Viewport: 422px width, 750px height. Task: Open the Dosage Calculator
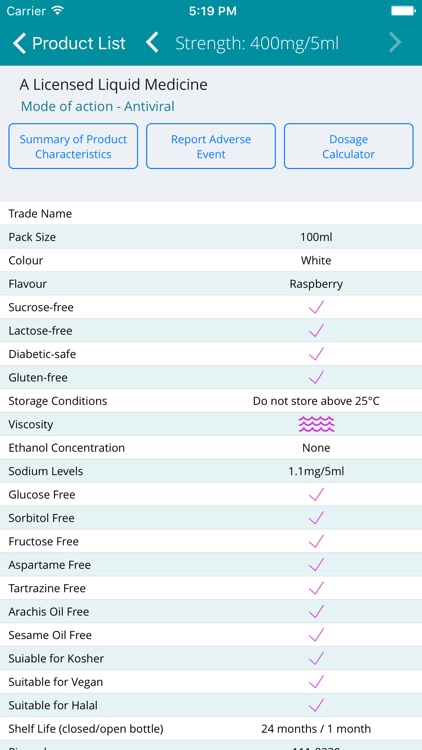(x=349, y=146)
